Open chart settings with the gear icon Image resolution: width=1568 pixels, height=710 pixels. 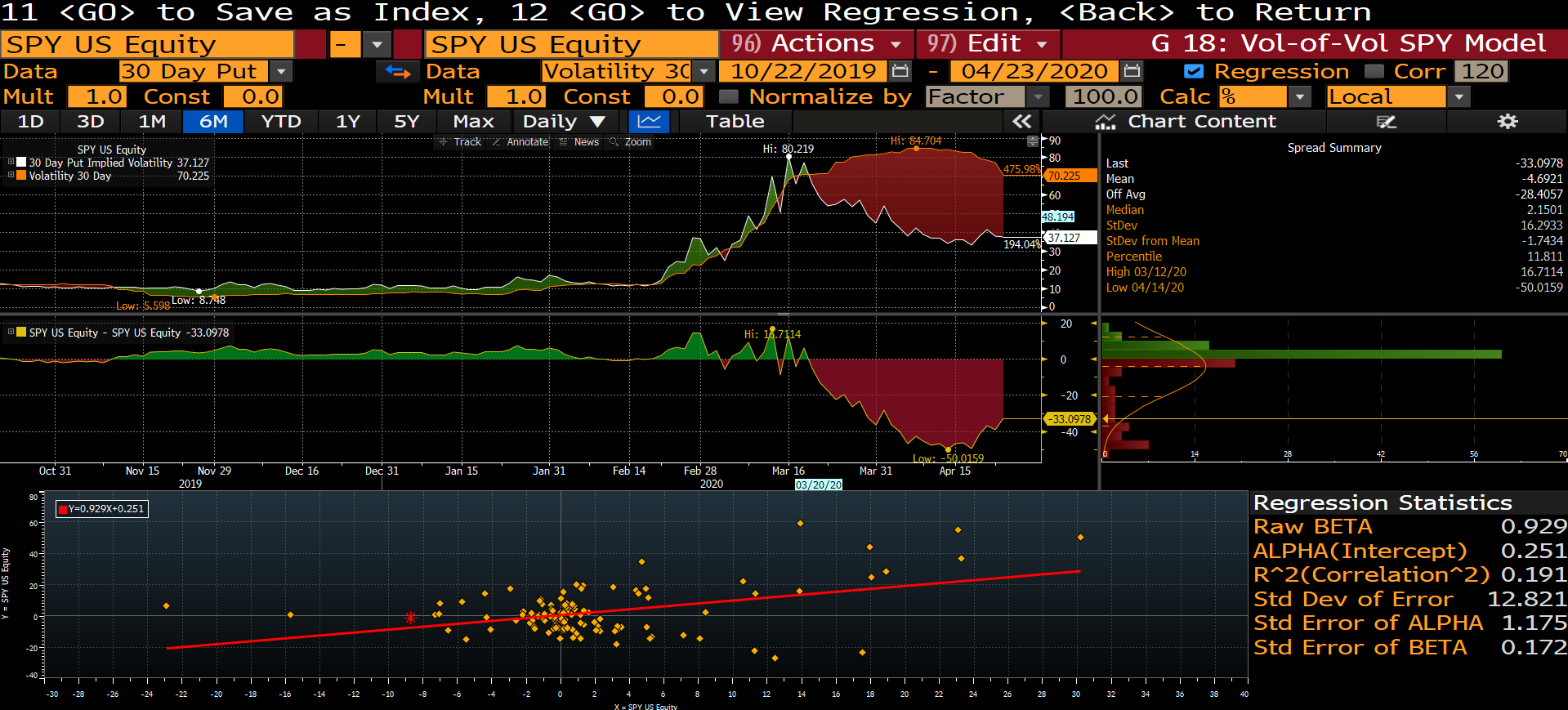[1508, 122]
